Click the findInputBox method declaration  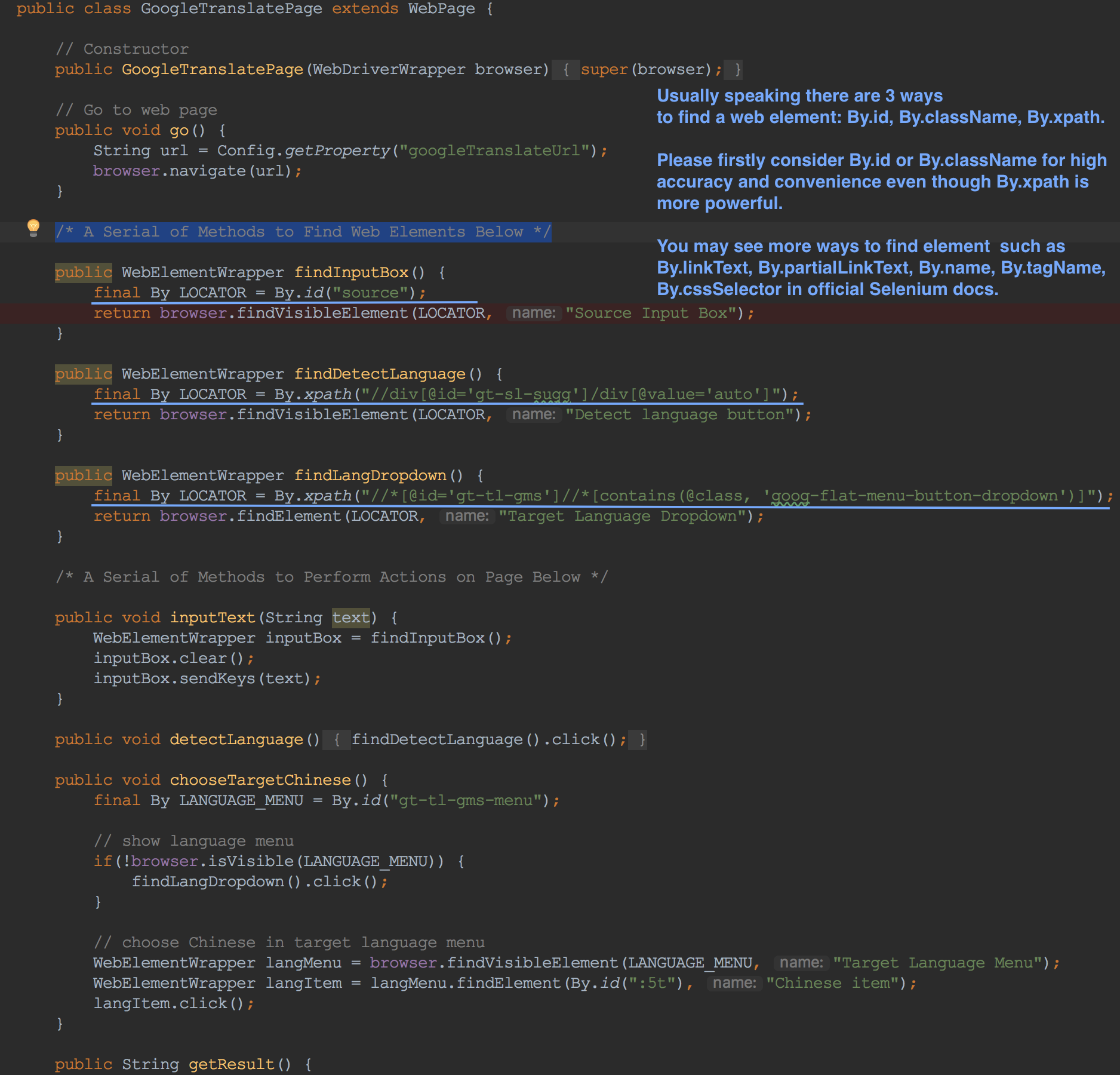[x=351, y=272]
